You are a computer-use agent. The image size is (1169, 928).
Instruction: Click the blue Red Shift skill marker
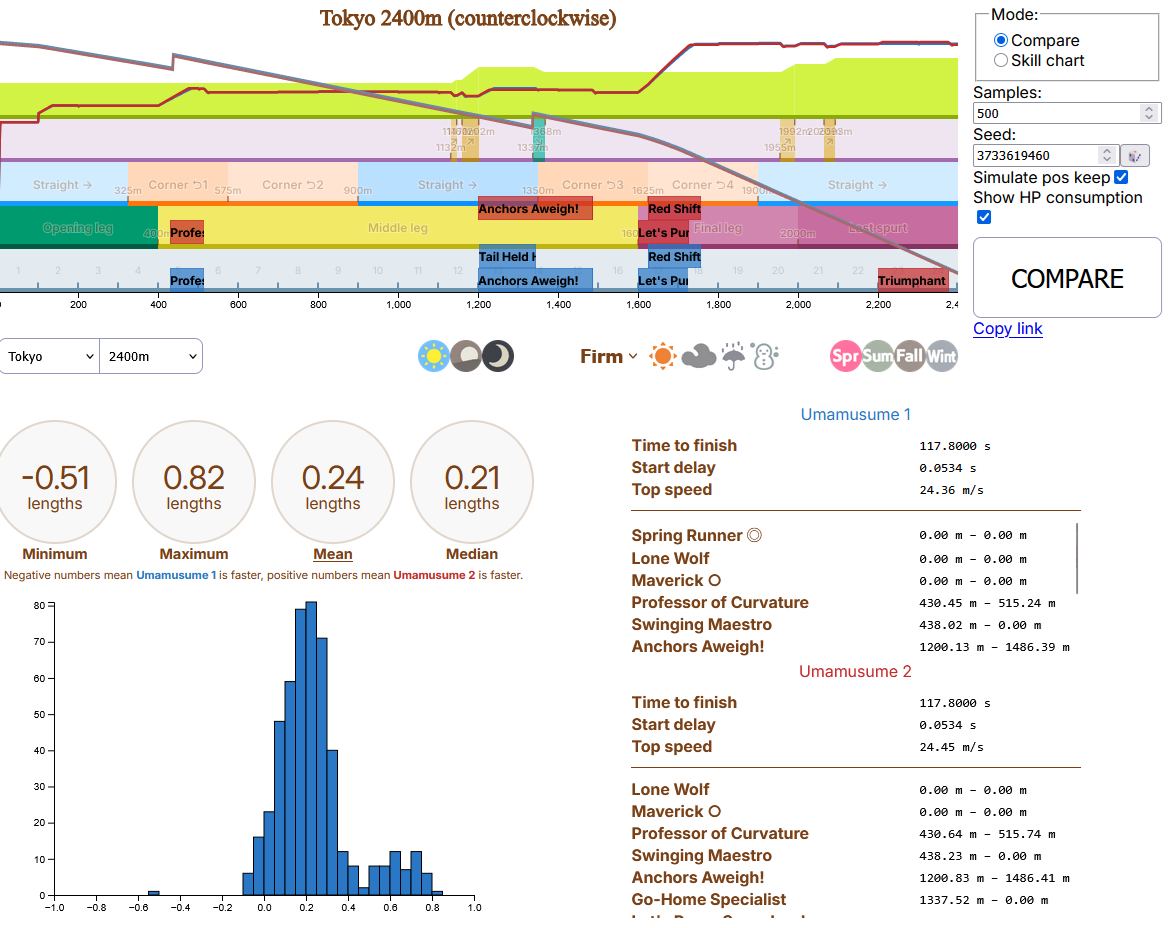tap(674, 256)
